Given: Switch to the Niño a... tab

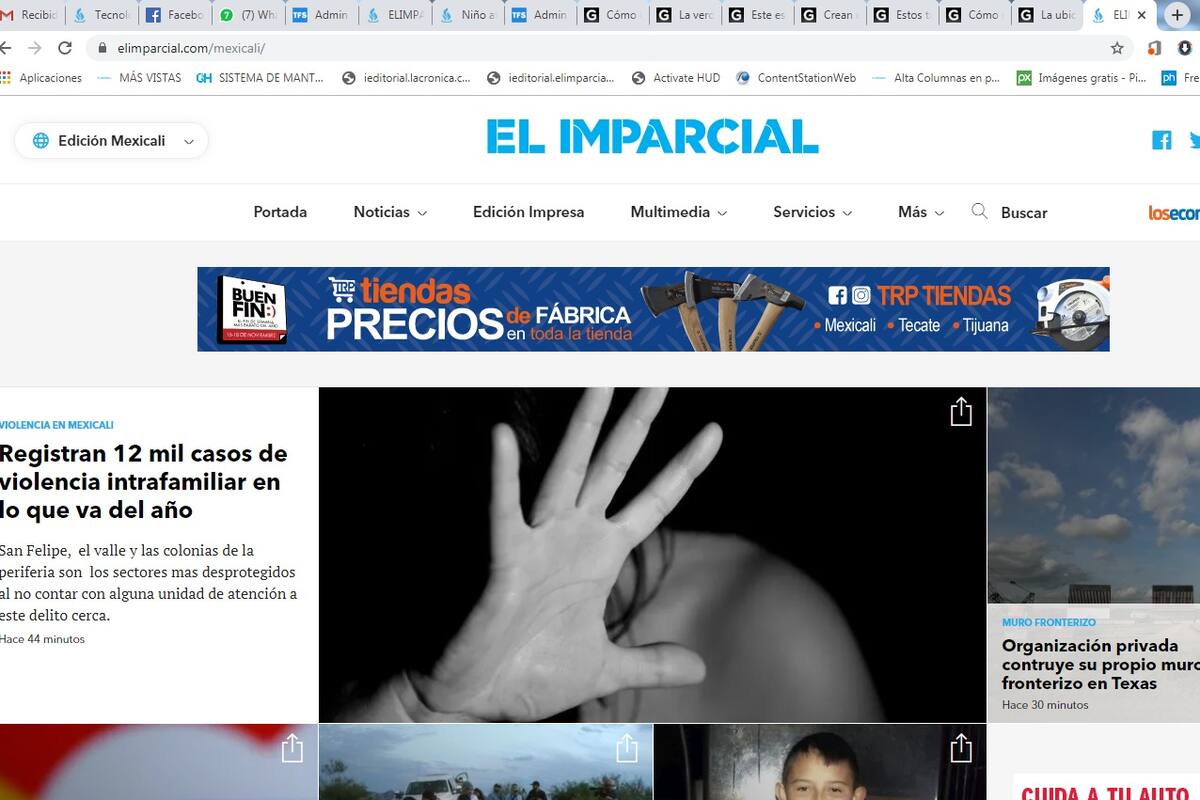Looking at the screenshot, I should pyautogui.click(x=467, y=15).
